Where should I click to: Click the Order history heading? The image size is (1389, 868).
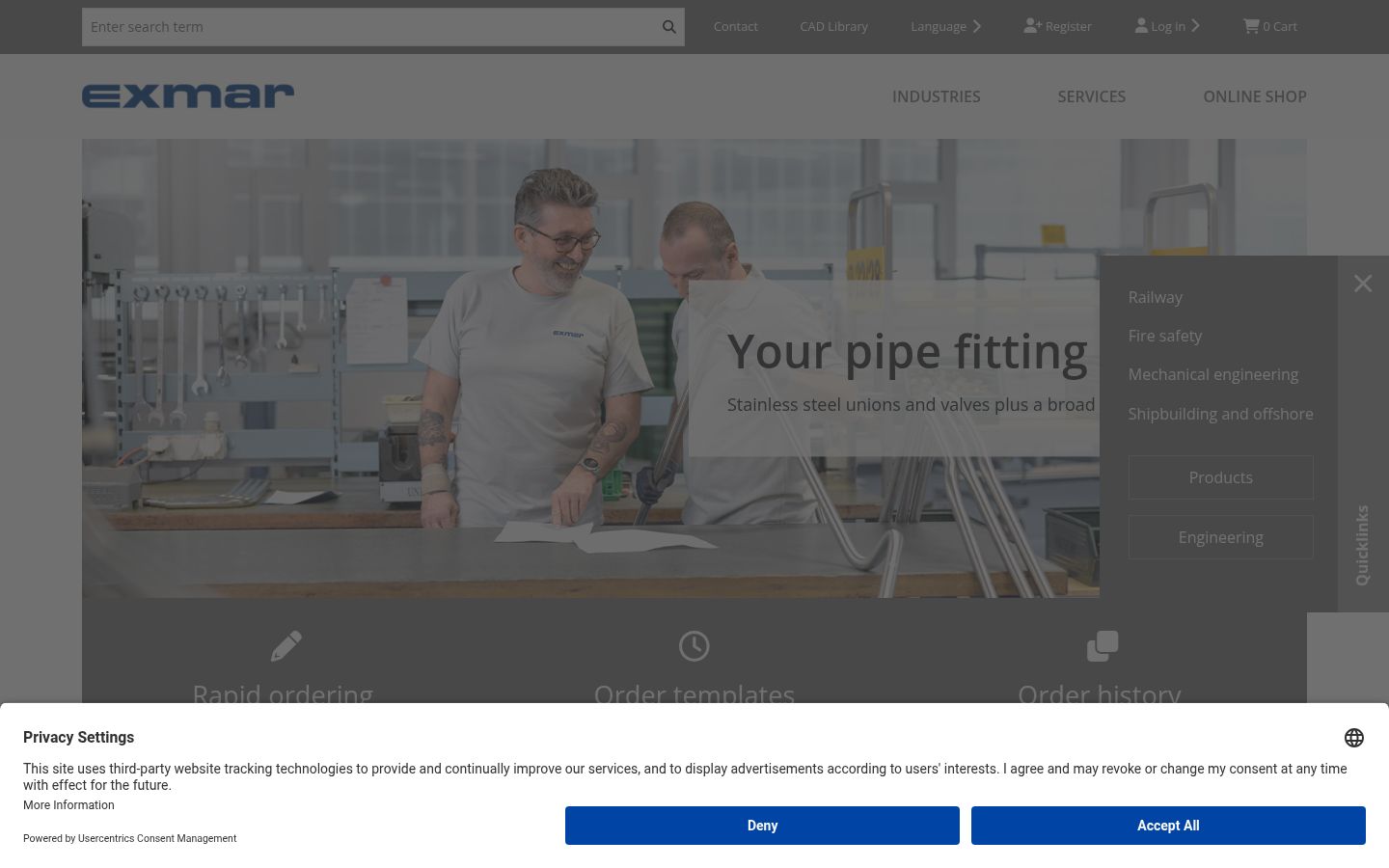pyautogui.click(x=1100, y=693)
